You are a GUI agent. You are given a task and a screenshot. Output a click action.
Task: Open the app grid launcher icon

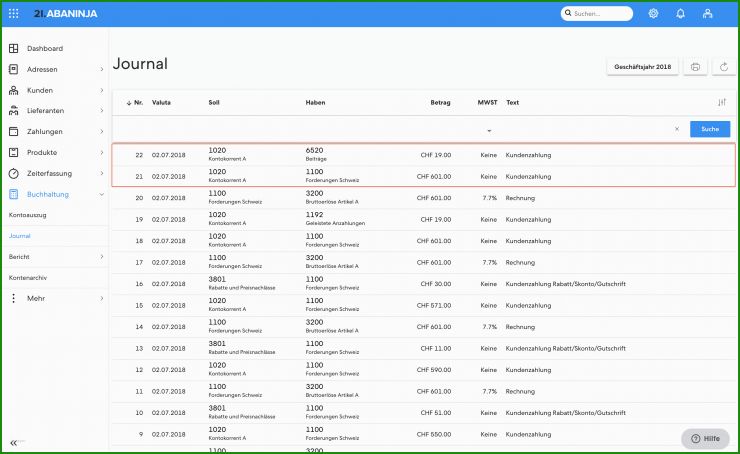click(14, 14)
